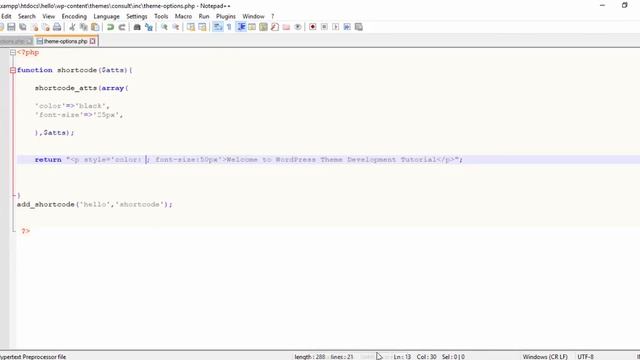Click Run Macro Multiple Times icon
This screenshot has width=640, height=360.
347,27
